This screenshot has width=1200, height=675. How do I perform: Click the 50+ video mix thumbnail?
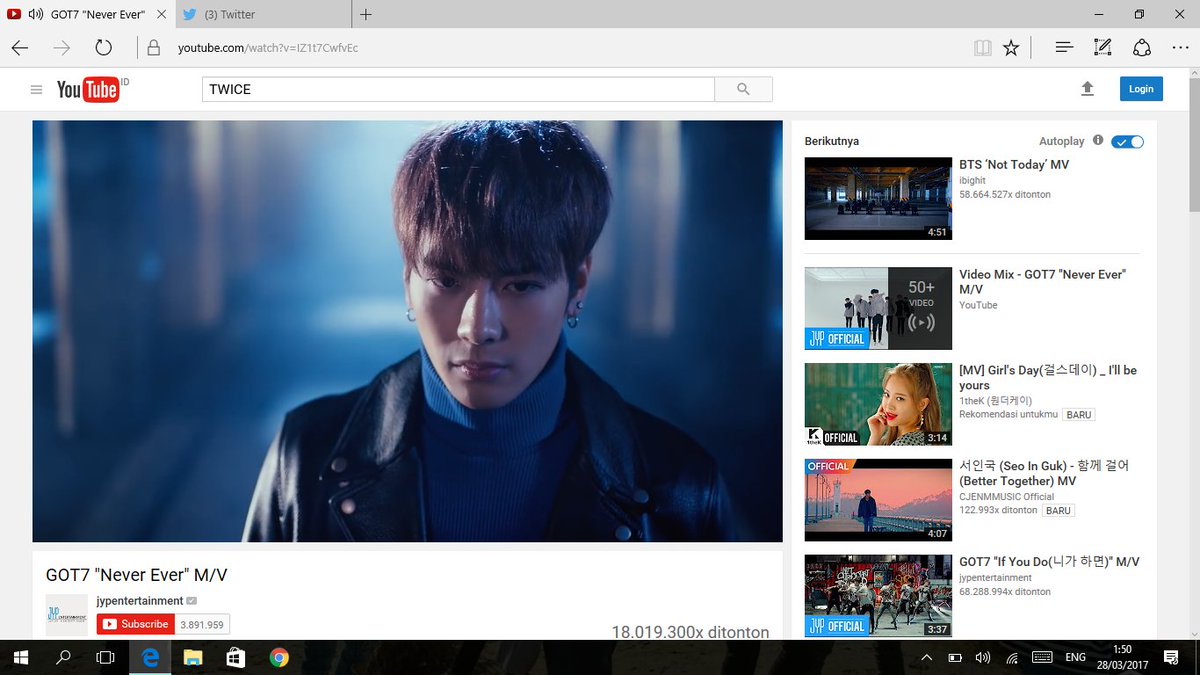point(878,308)
